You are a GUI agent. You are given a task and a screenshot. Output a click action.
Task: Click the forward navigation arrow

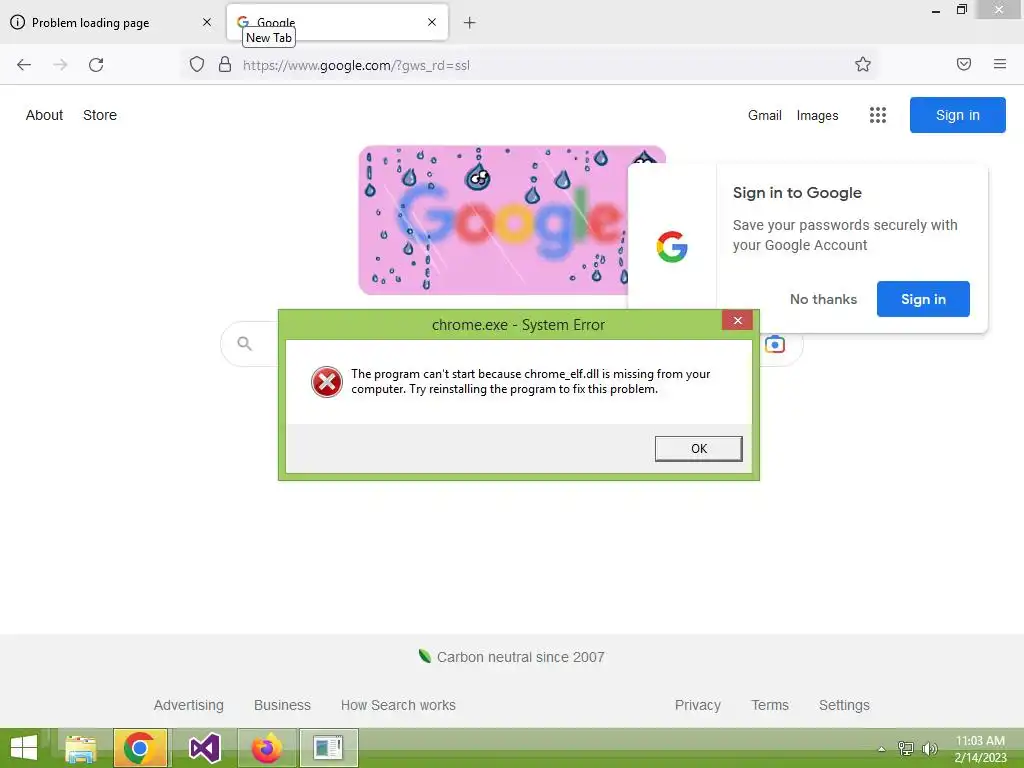(60, 65)
